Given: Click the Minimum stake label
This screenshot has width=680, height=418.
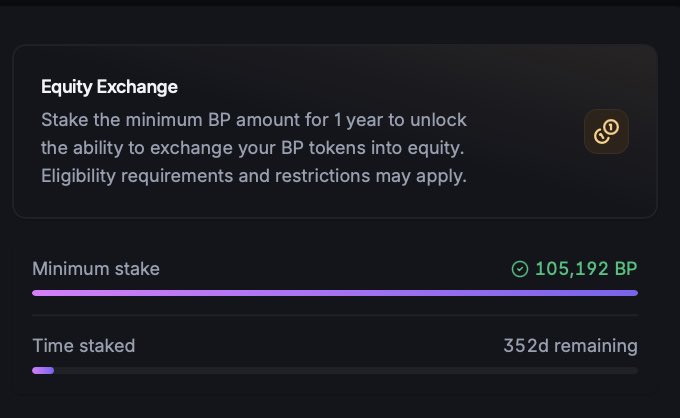Looking at the screenshot, I should [x=96, y=269].
